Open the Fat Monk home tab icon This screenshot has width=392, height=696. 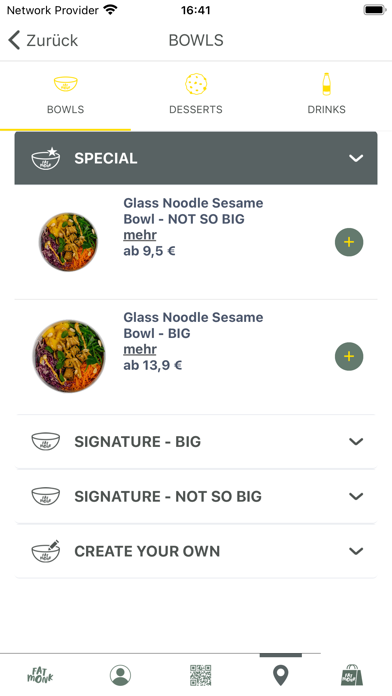(x=40, y=676)
